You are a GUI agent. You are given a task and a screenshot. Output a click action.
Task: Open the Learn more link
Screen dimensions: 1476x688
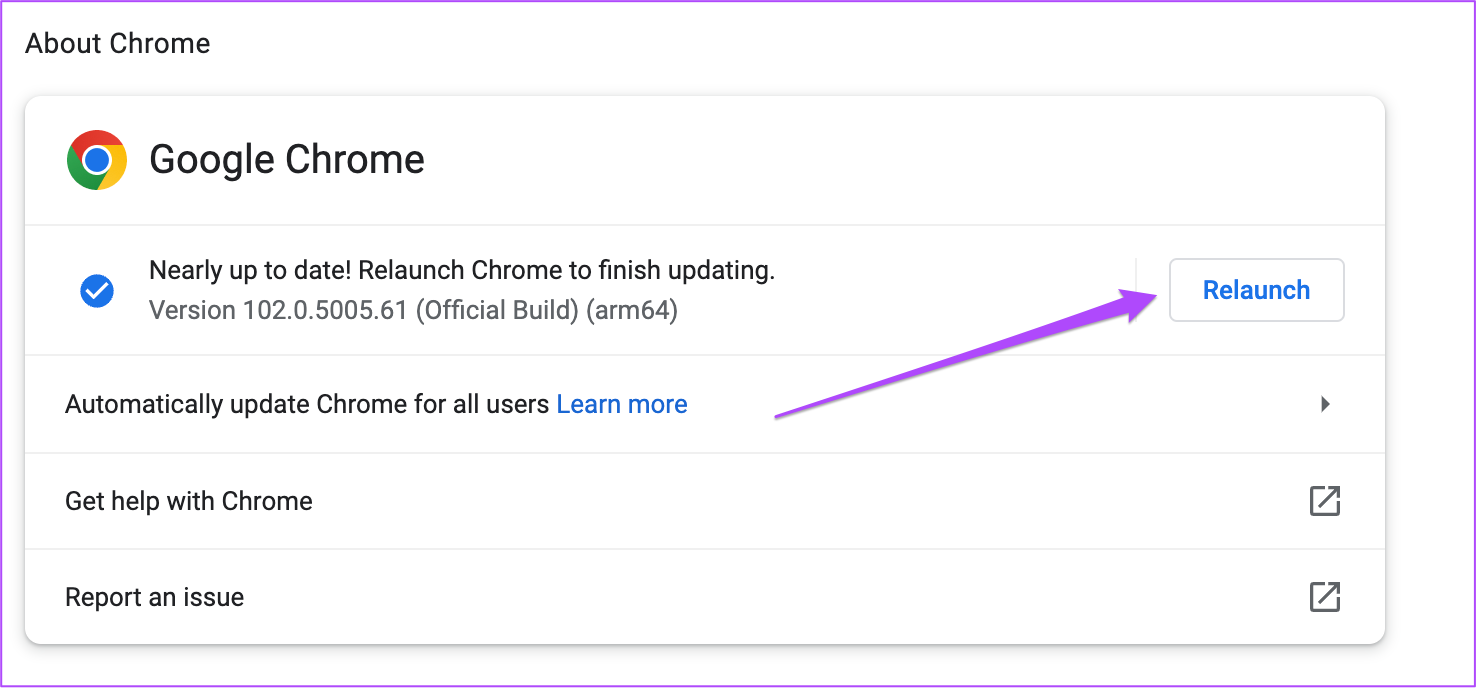click(622, 404)
